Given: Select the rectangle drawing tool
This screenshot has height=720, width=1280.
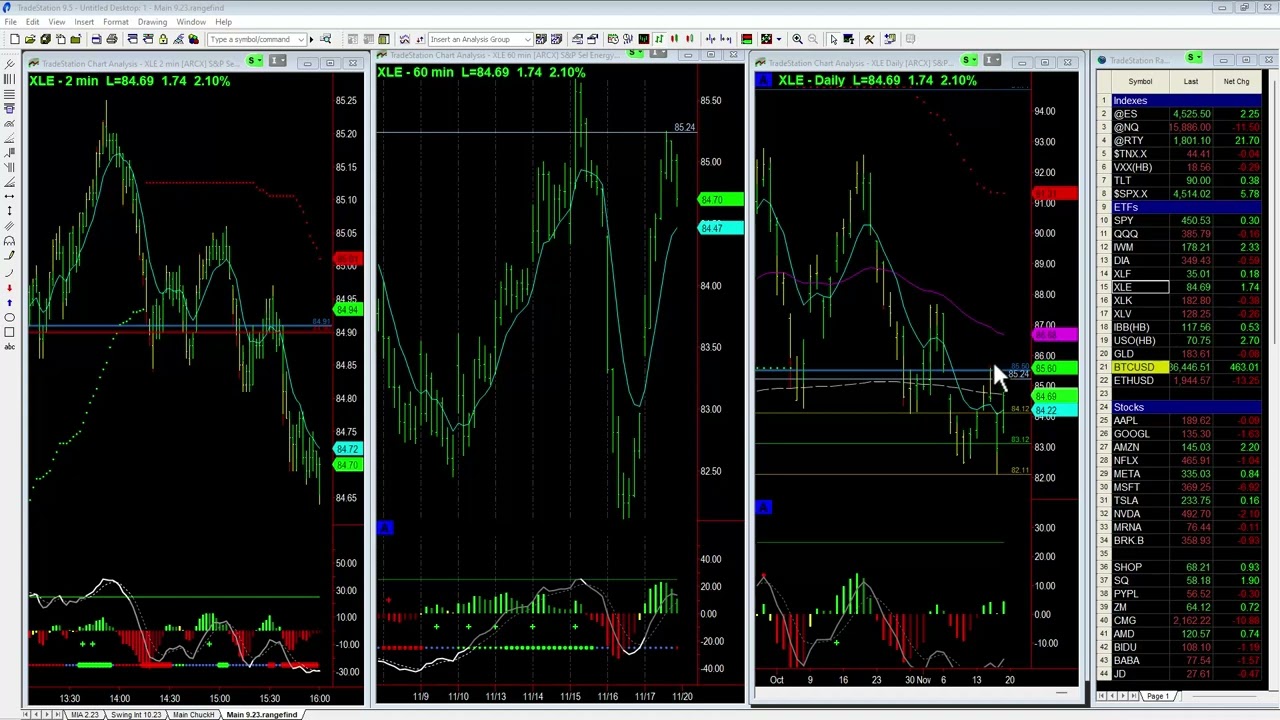Looking at the screenshot, I should [9, 332].
